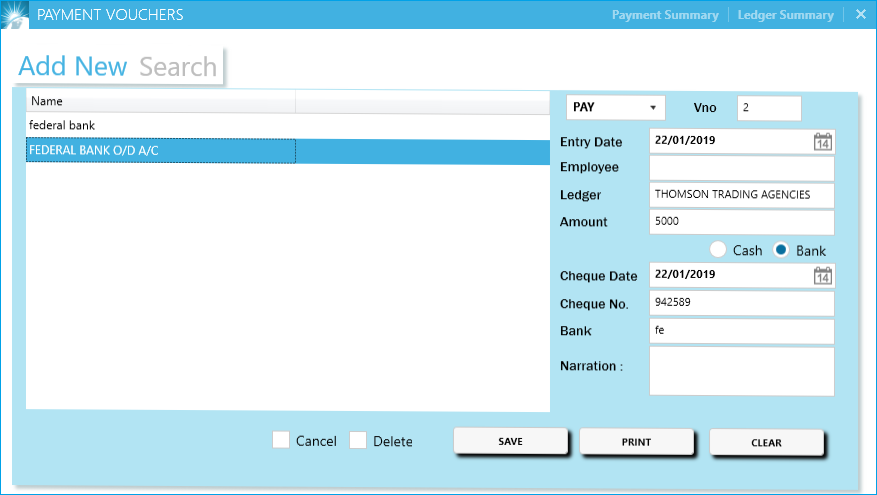Switch to the Add New tab
This screenshot has height=495, width=877.
coord(73,66)
